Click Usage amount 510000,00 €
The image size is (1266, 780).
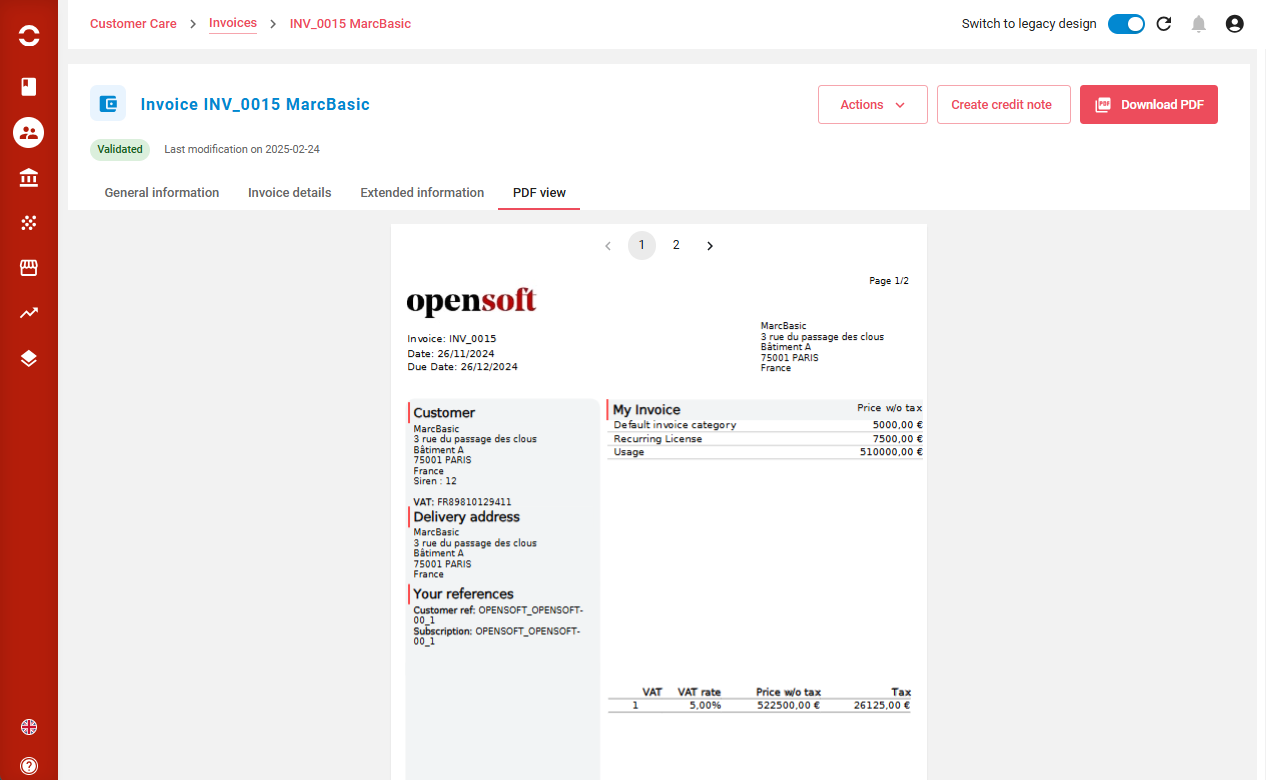[891, 452]
